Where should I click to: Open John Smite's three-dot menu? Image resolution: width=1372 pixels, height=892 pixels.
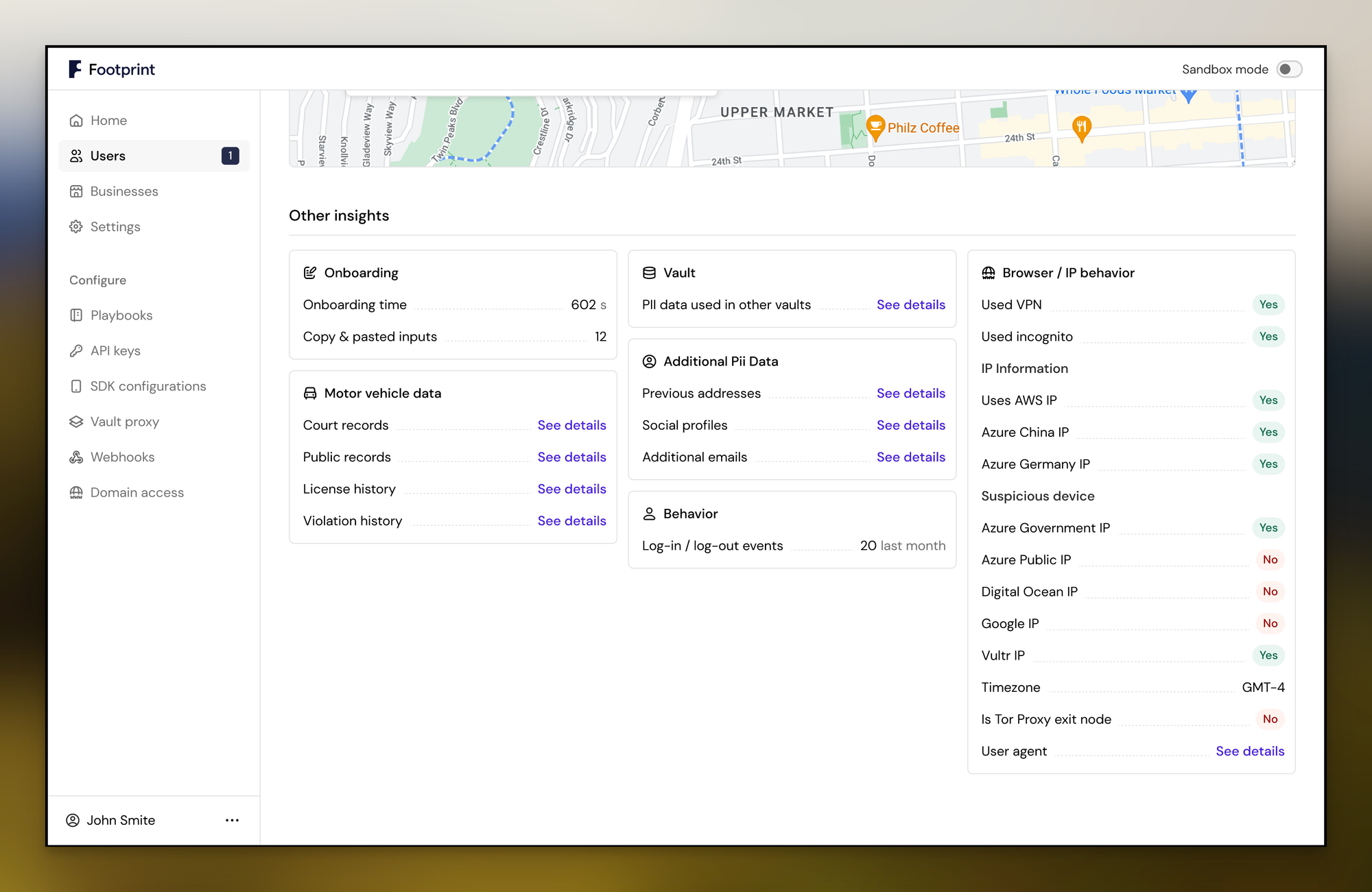[x=232, y=820]
